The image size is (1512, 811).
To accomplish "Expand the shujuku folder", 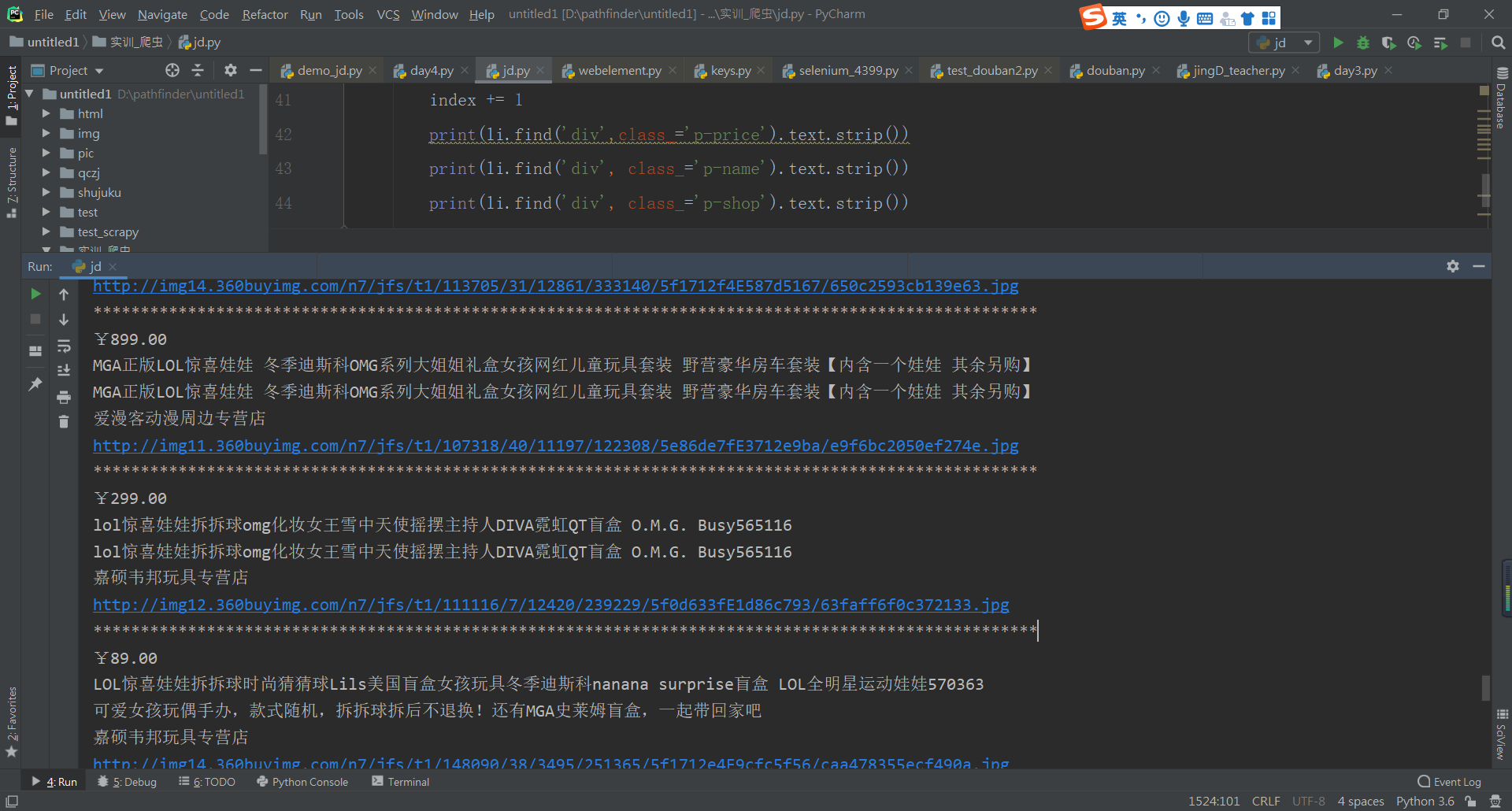I will pos(46,192).
